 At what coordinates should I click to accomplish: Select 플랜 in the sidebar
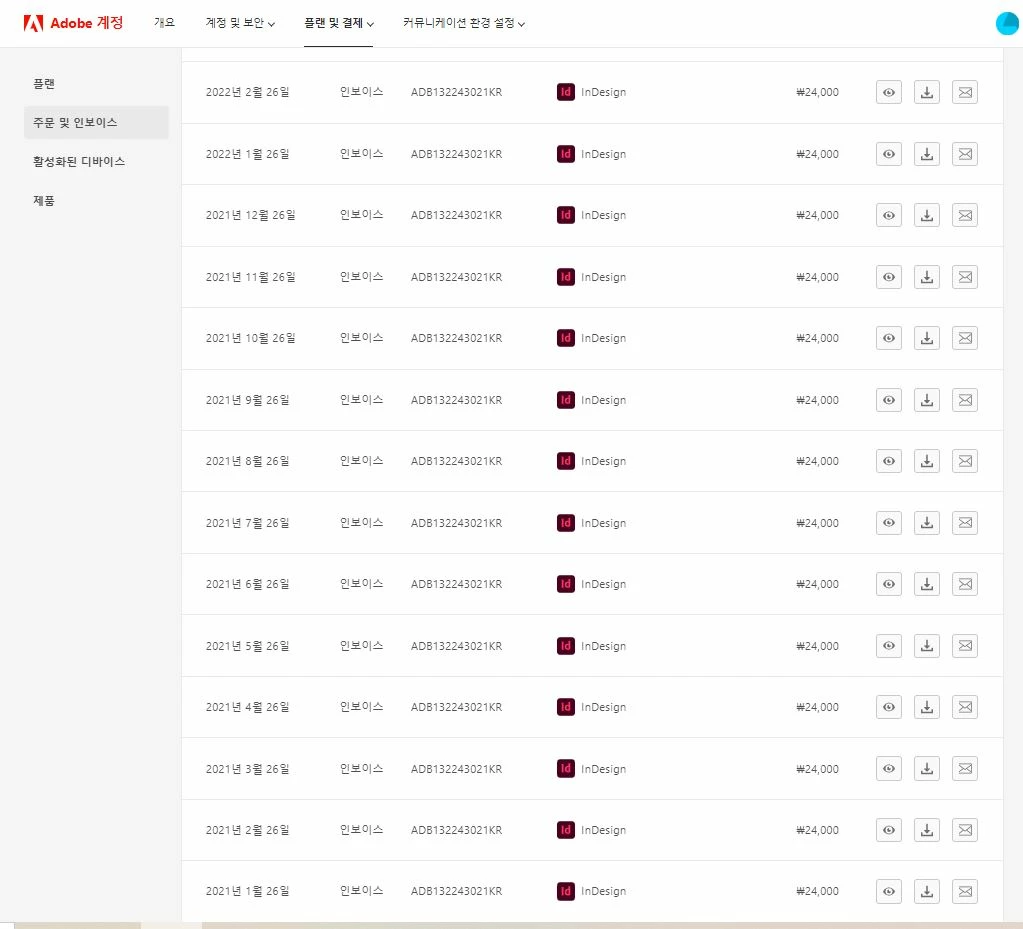tap(44, 84)
